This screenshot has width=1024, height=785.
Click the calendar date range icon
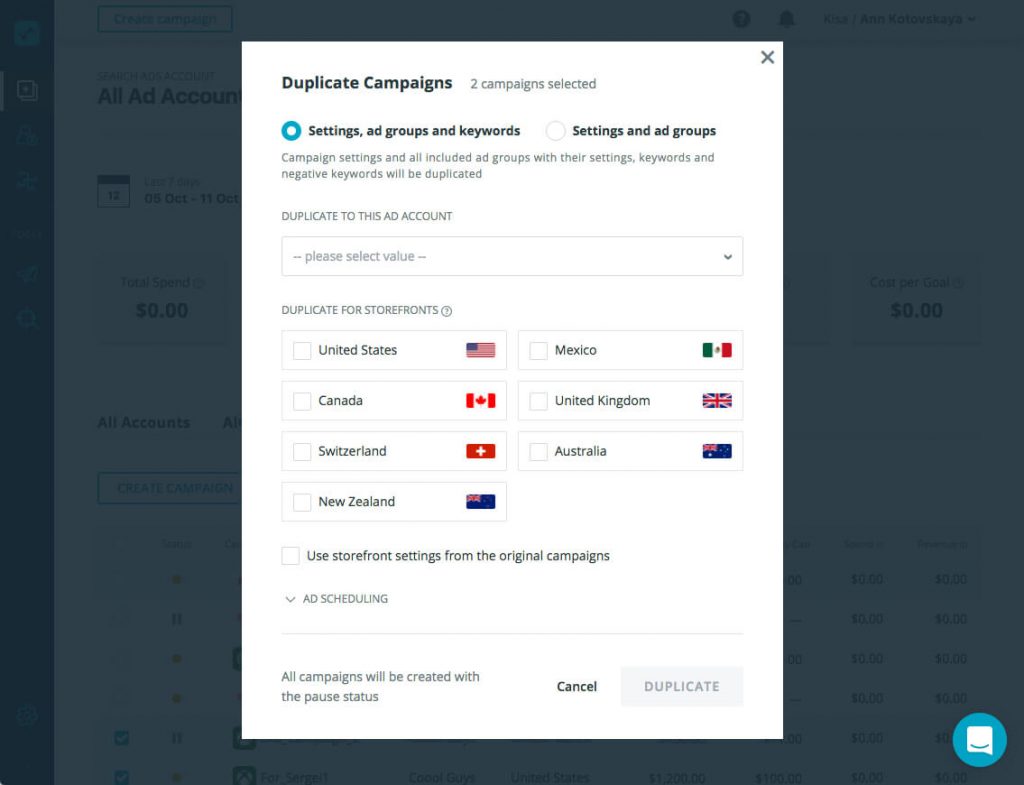point(113,191)
